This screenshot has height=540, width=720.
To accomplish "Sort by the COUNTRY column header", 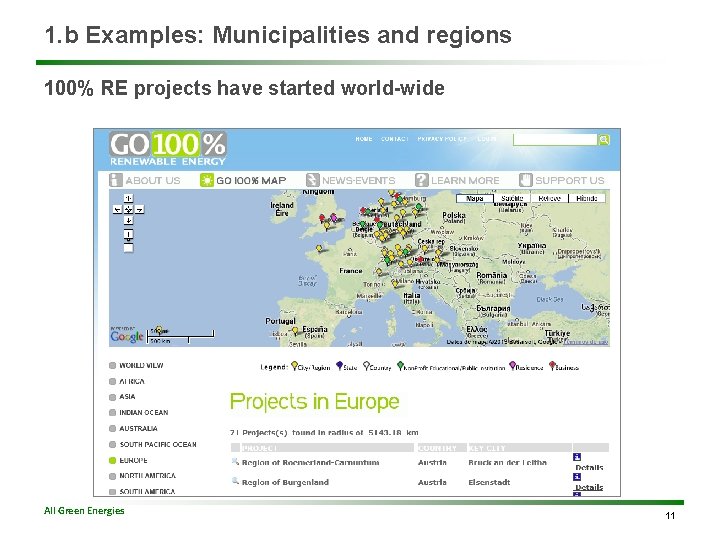I will point(441,448).
